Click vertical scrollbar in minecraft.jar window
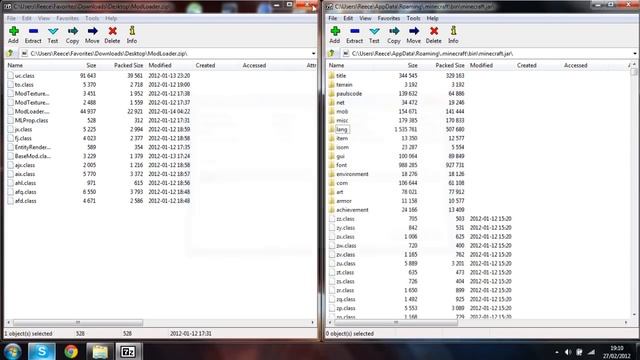 pyautogui.click(x=634, y=73)
